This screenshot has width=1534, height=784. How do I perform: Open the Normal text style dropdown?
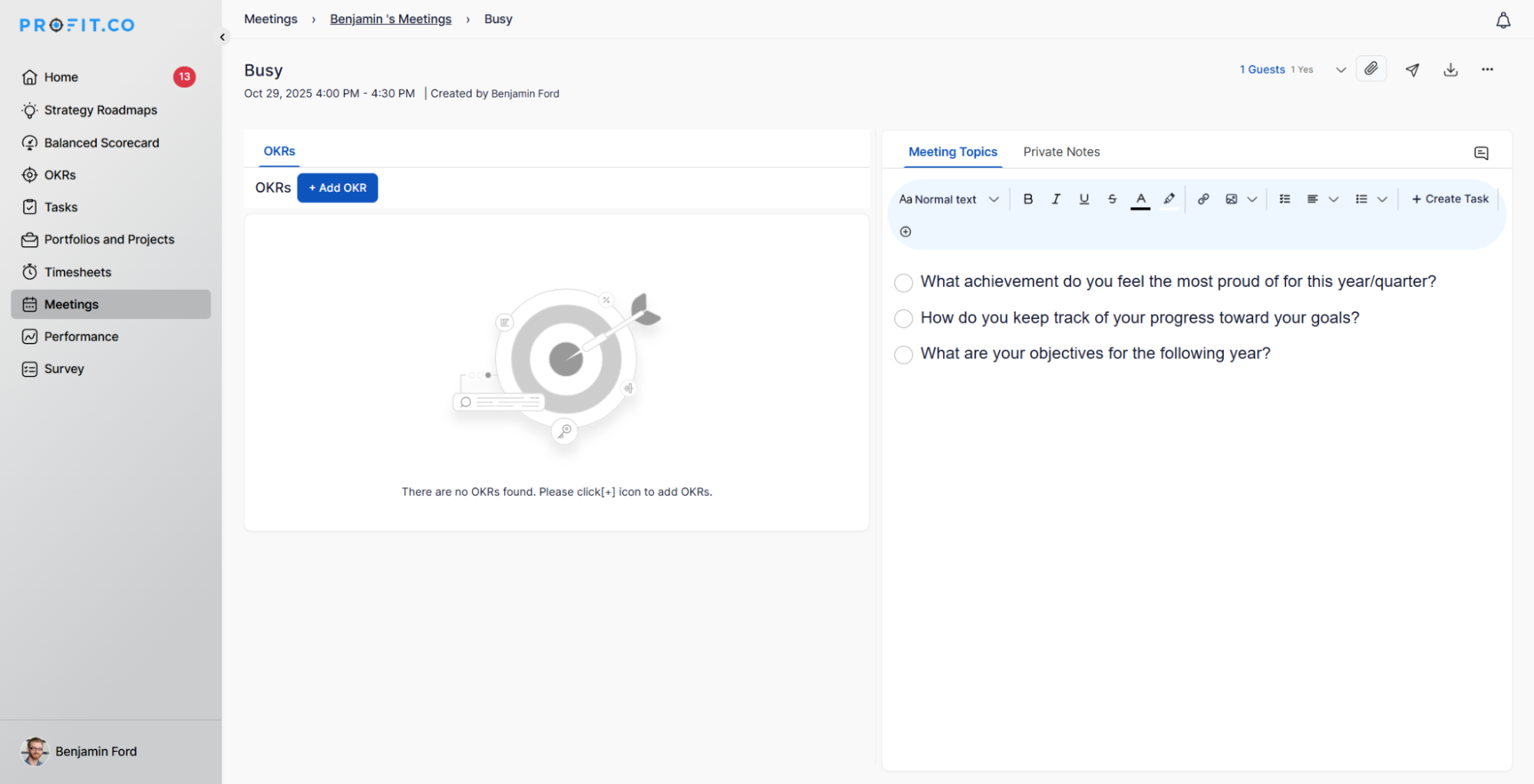[x=948, y=199]
